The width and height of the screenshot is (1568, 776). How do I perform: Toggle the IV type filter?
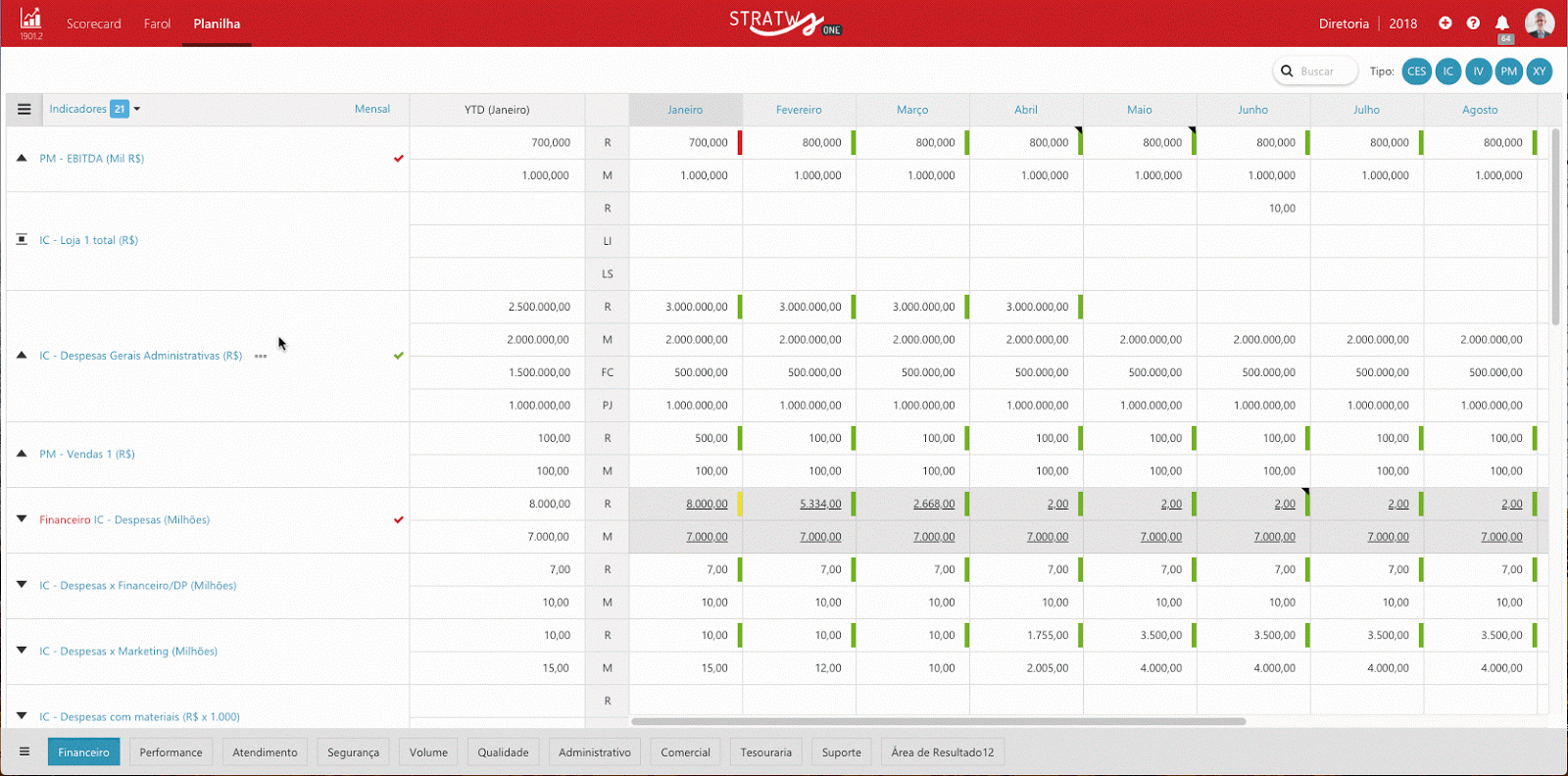[1479, 72]
